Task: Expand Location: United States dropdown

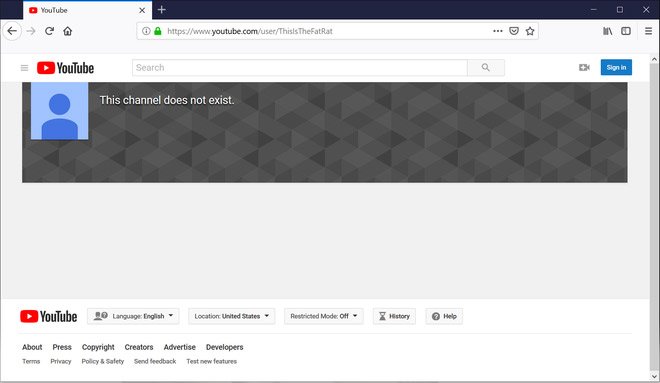Action: point(232,316)
